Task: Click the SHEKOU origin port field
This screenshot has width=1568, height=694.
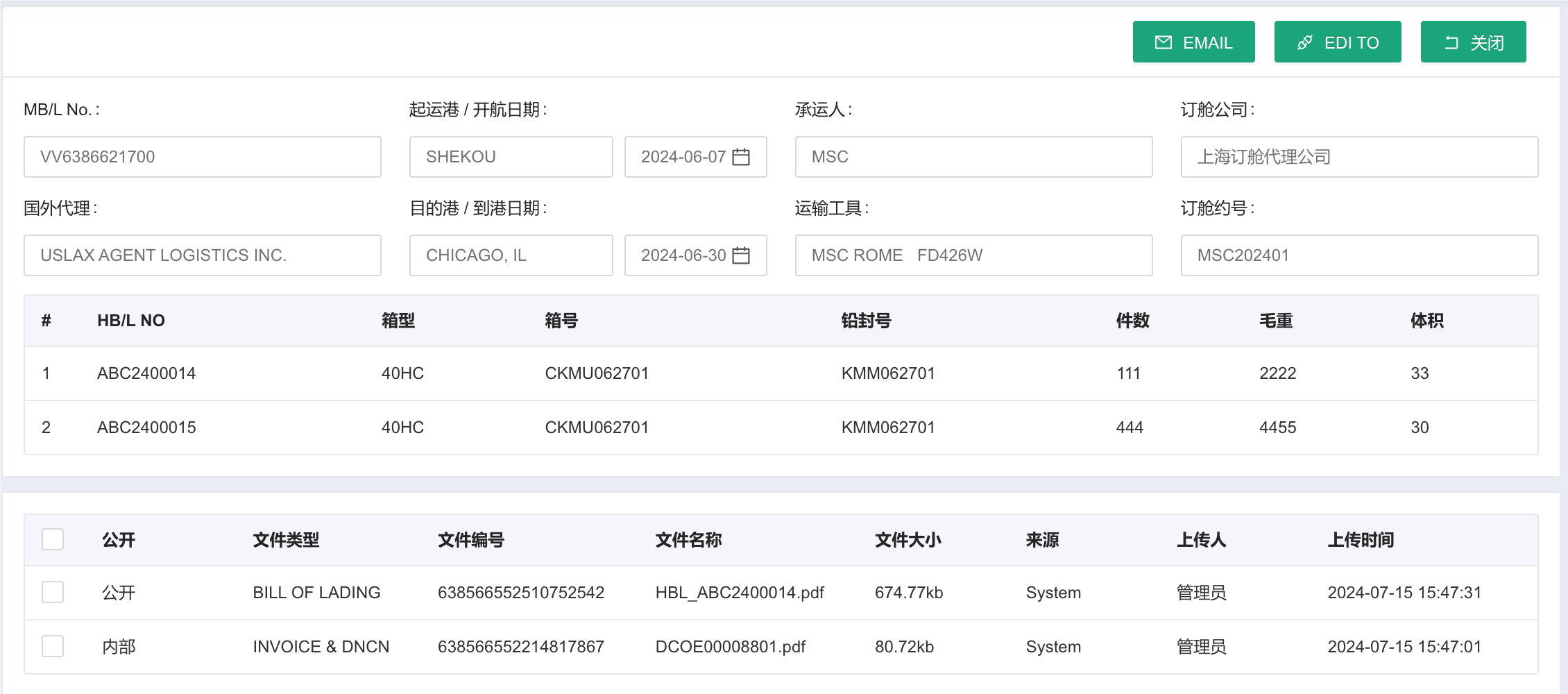Action: coord(511,157)
